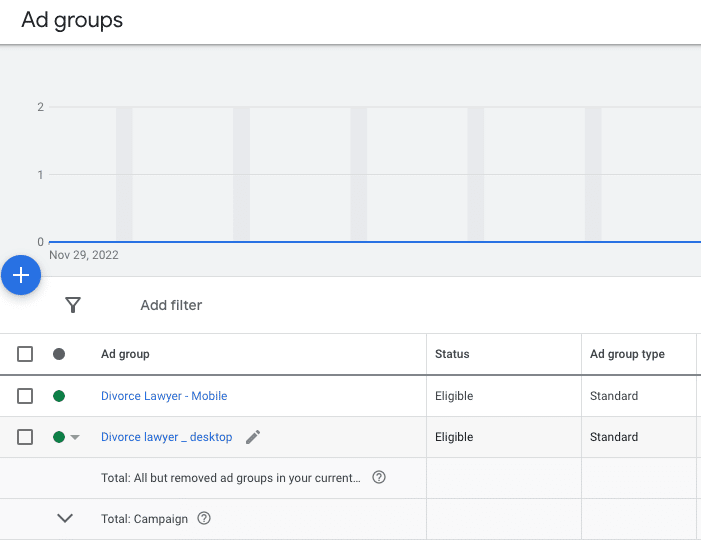Click Eligible status for Divorce lawyer _ desktop
701x552 pixels.
click(x=454, y=437)
